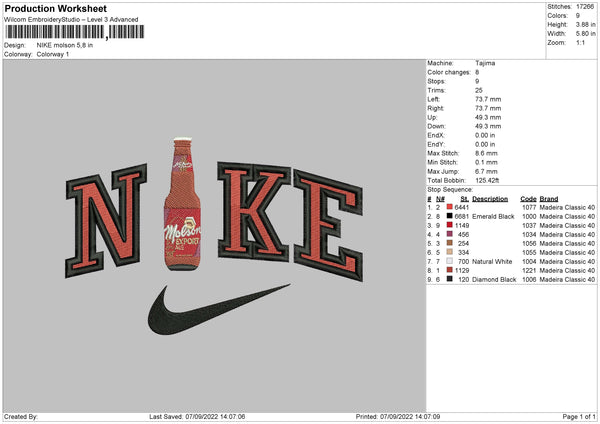Image resolution: width=600 pixels, height=424 pixels.
Task: Select the brown swatch beside 254
Action: (450, 243)
